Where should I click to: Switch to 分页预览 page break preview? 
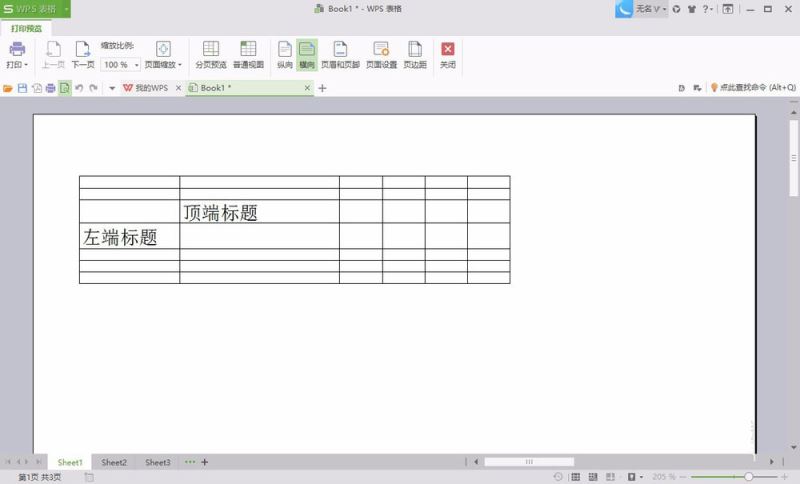click(211, 55)
